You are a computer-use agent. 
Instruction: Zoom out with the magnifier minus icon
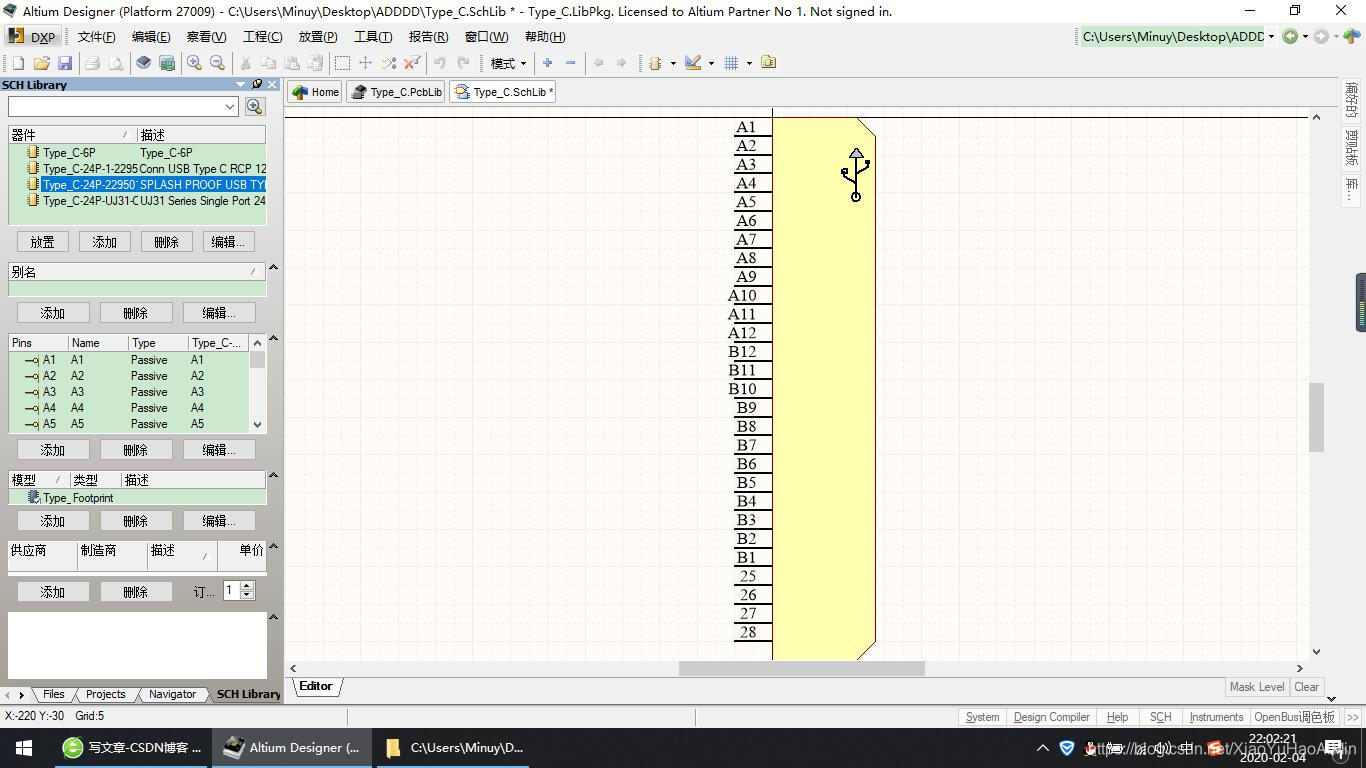point(218,63)
